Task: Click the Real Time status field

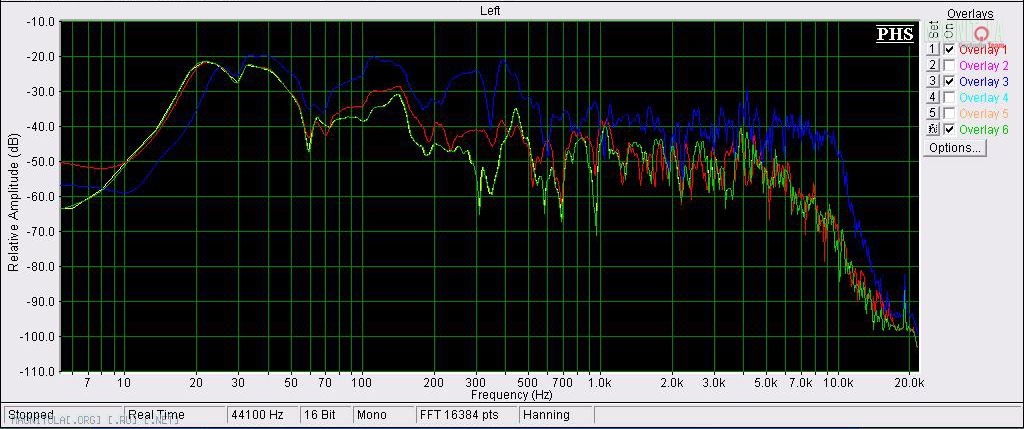Action: [174, 415]
